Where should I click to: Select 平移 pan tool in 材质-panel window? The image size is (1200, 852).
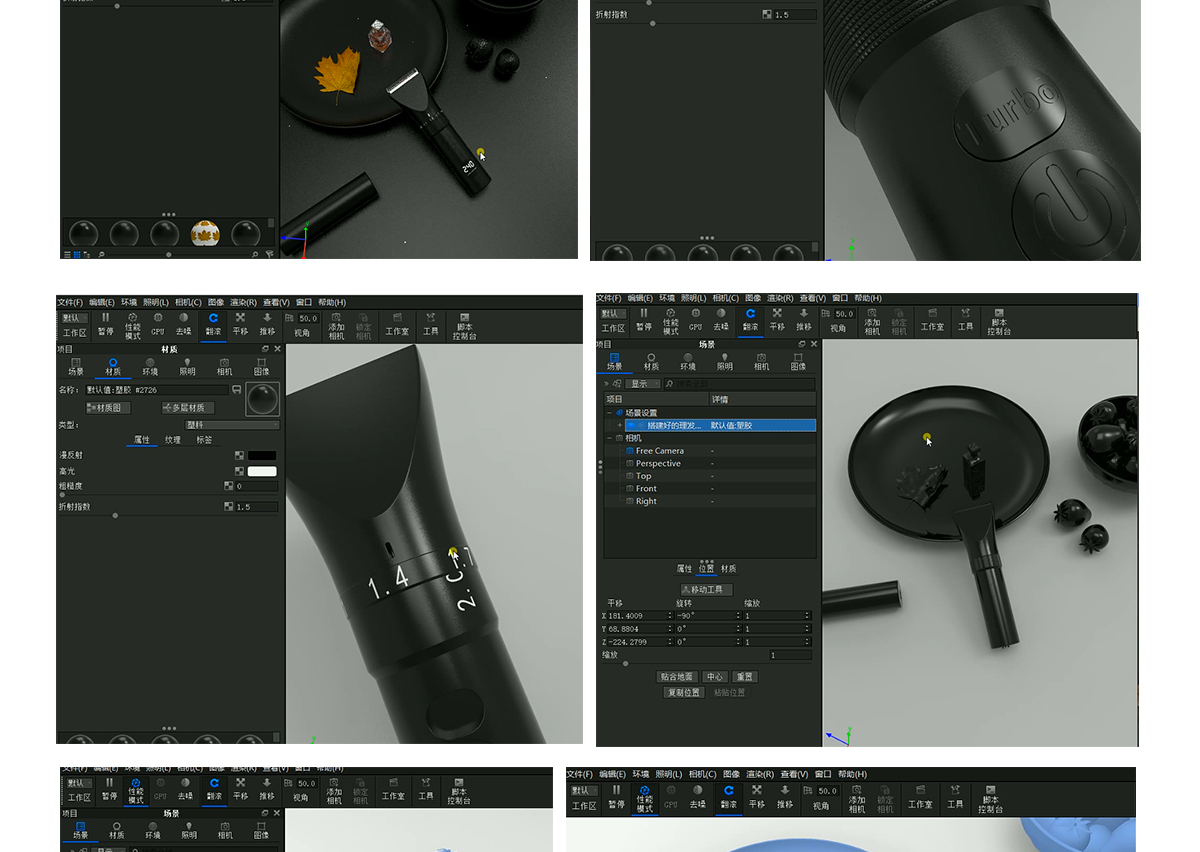point(240,324)
